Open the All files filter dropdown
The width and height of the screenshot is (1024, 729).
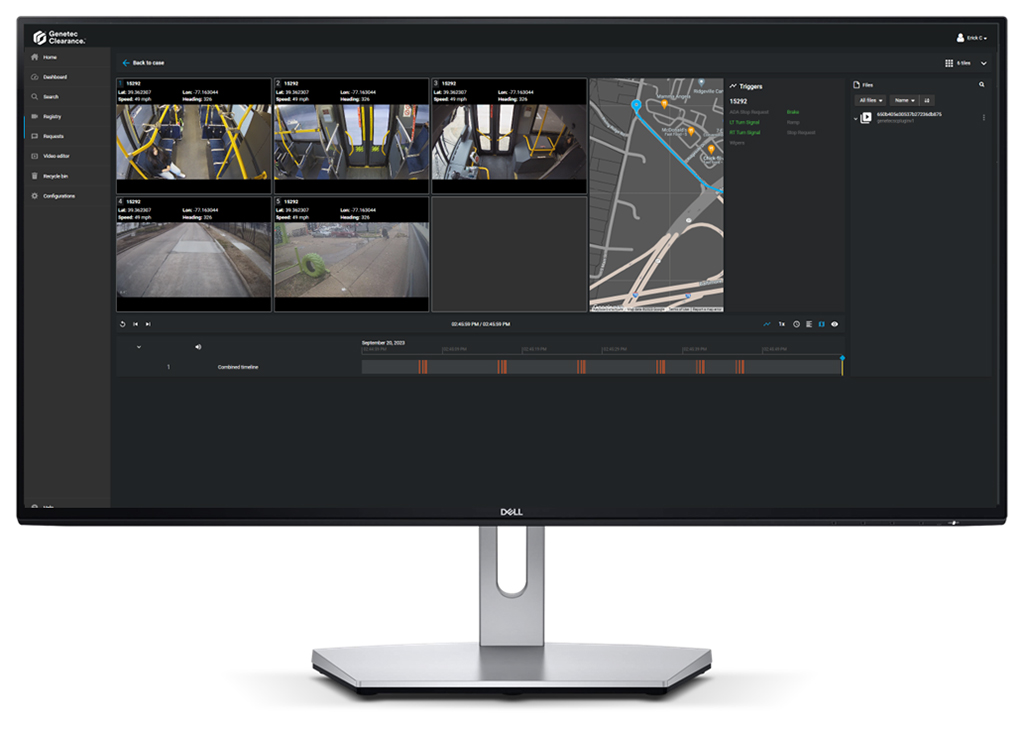point(871,100)
